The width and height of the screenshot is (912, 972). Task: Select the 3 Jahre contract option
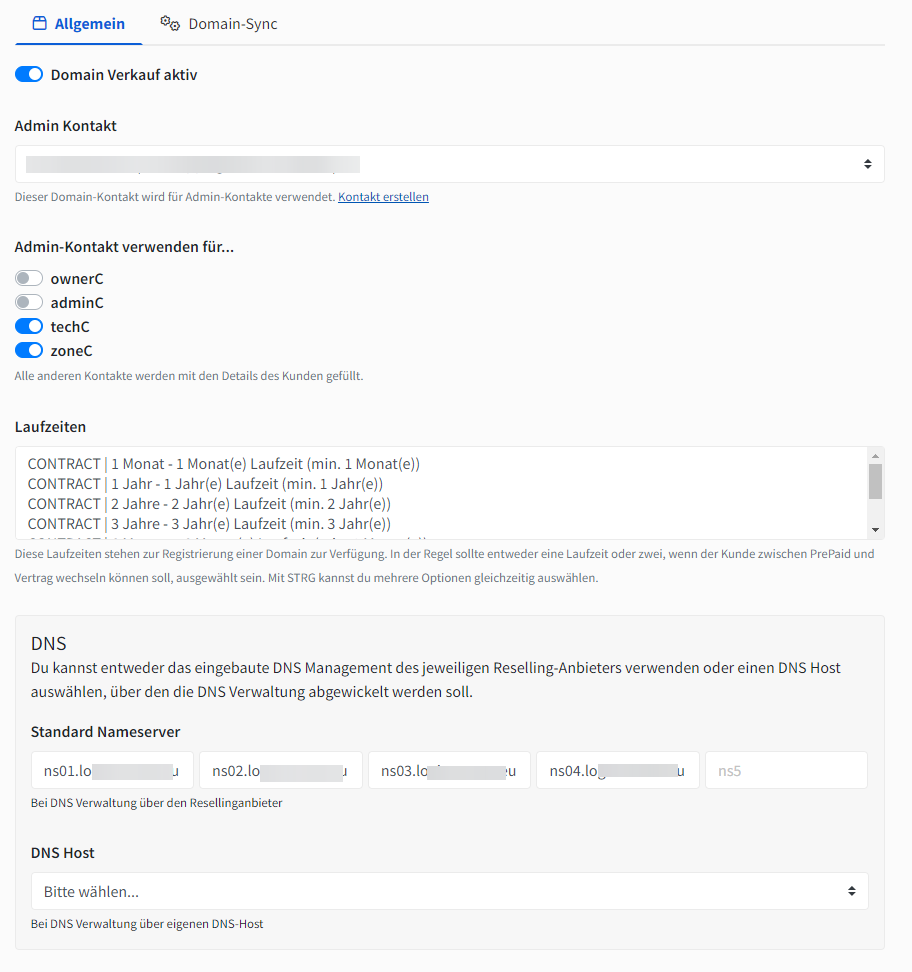point(208,524)
